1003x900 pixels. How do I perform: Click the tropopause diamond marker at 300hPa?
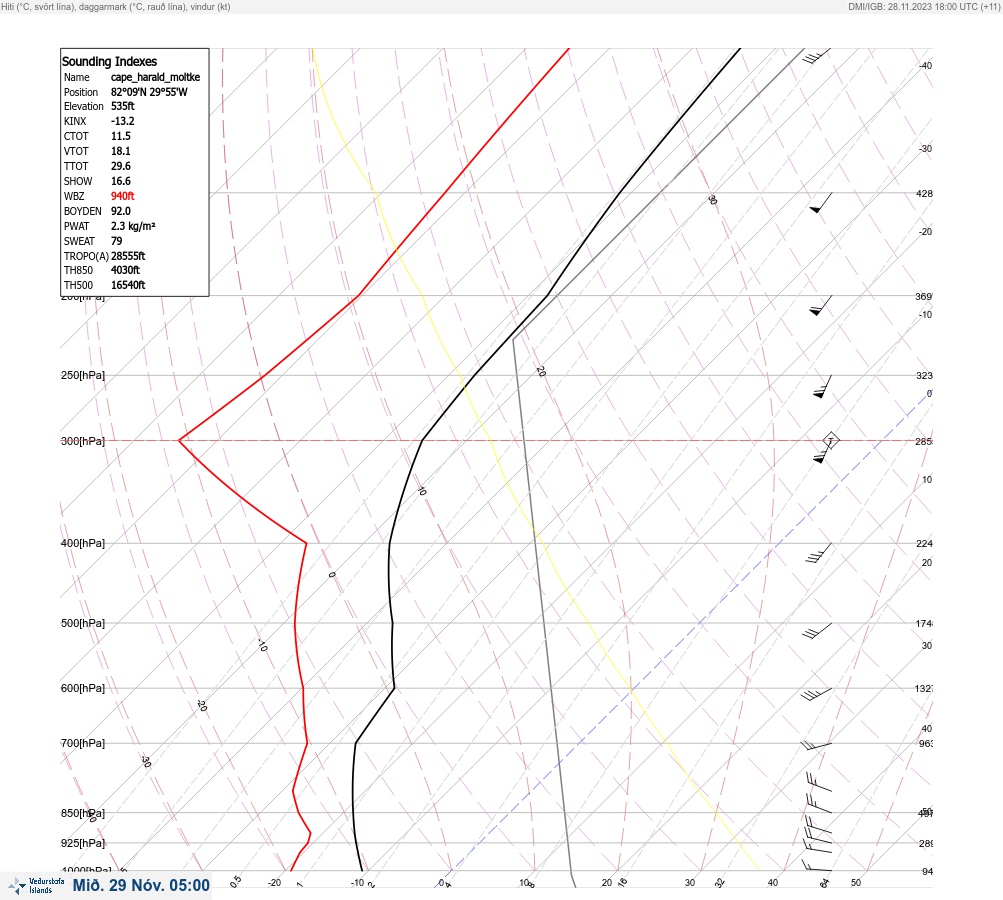click(x=830, y=440)
